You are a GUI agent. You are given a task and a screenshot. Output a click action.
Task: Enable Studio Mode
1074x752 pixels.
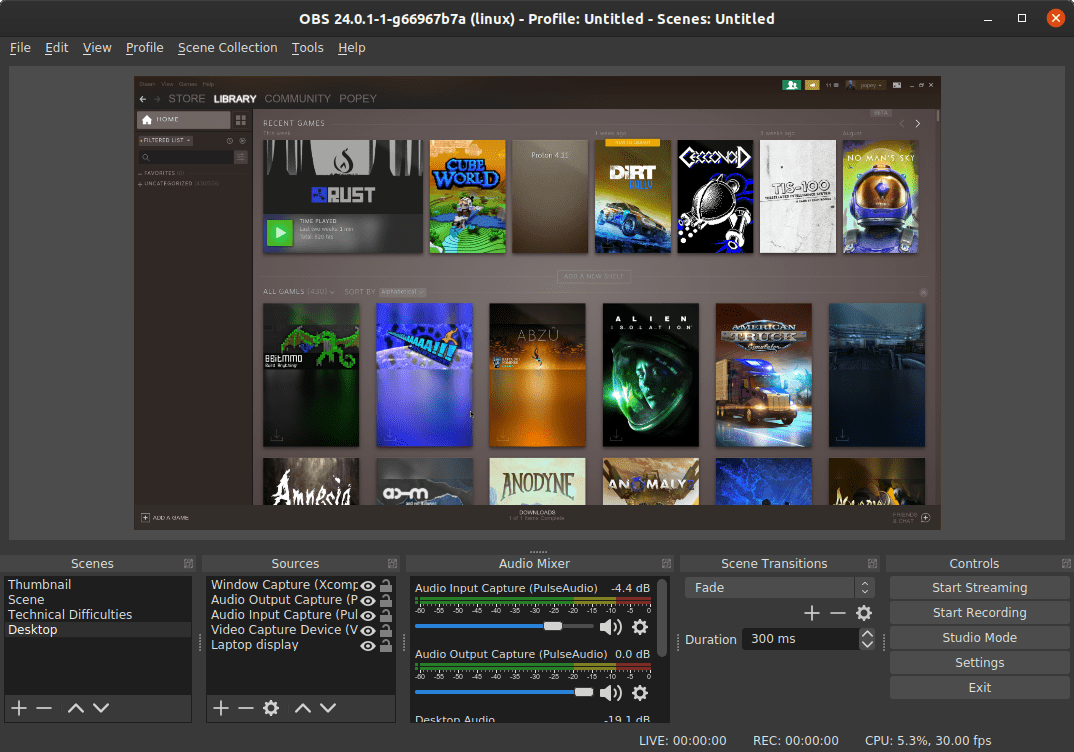click(979, 638)
